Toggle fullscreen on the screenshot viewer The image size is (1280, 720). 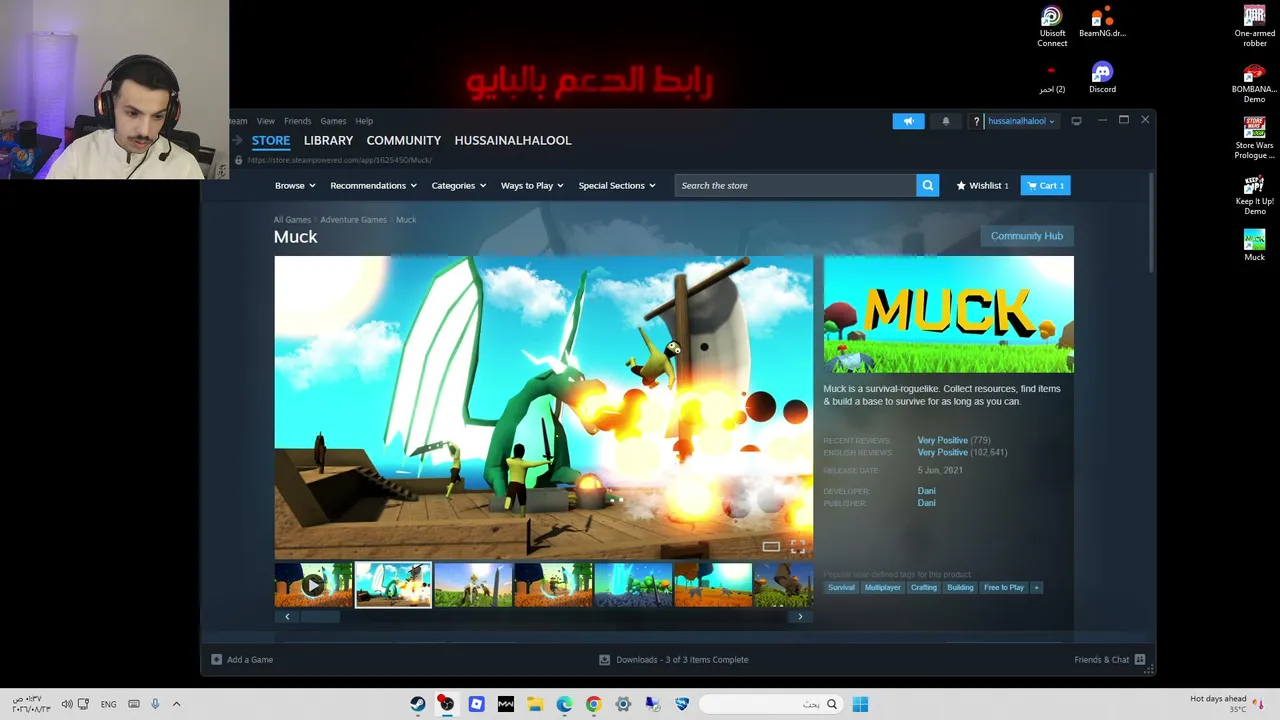click(x=798, y=546)
